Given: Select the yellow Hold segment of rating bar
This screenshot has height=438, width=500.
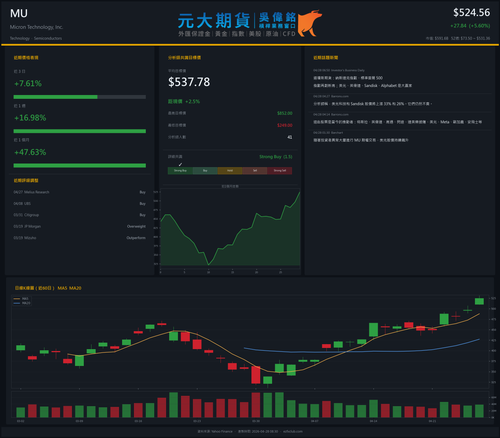Looking at the screenshot, I should point(230,171).
